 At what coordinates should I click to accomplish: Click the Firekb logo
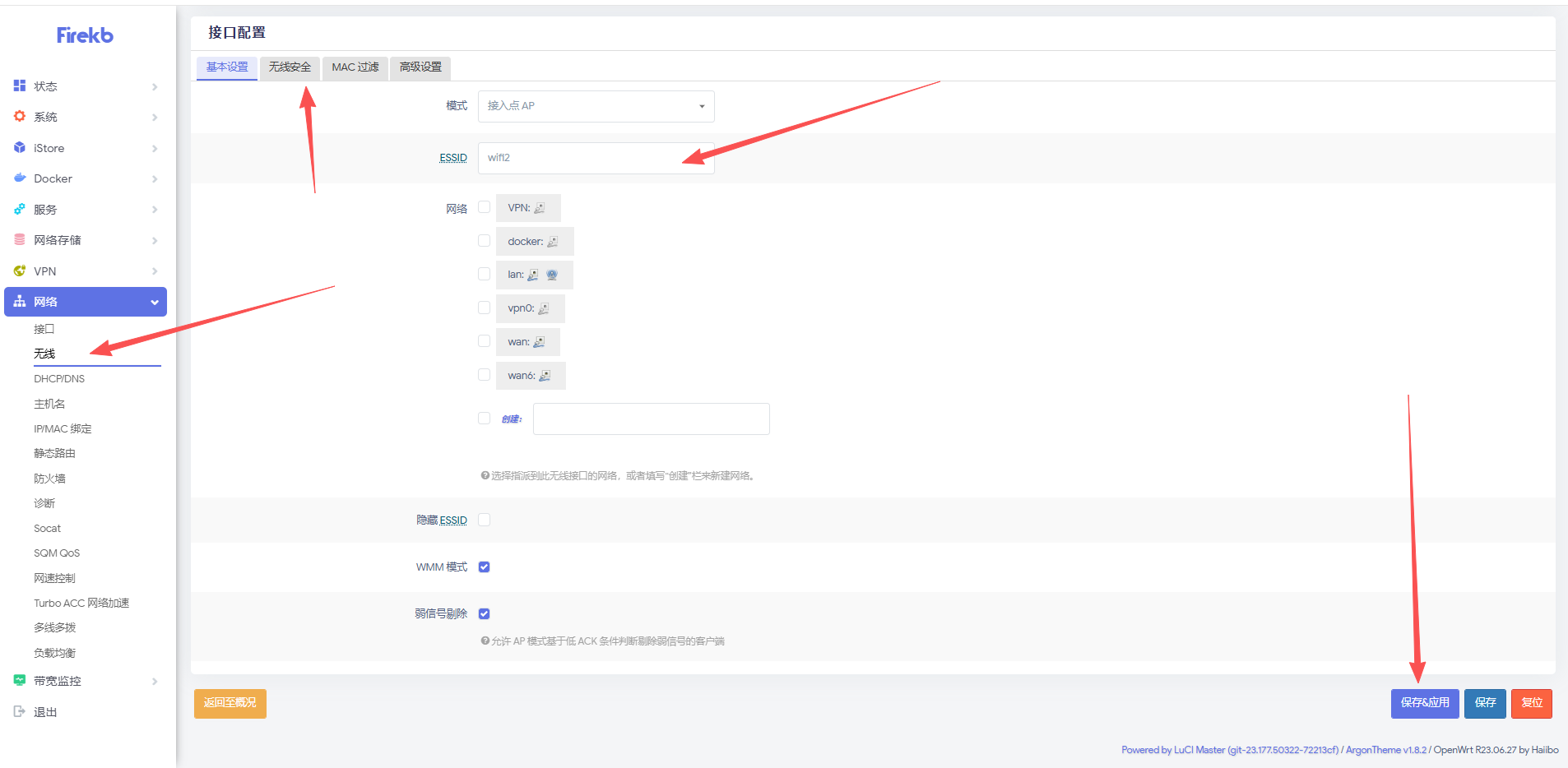(x=85, y=35)
